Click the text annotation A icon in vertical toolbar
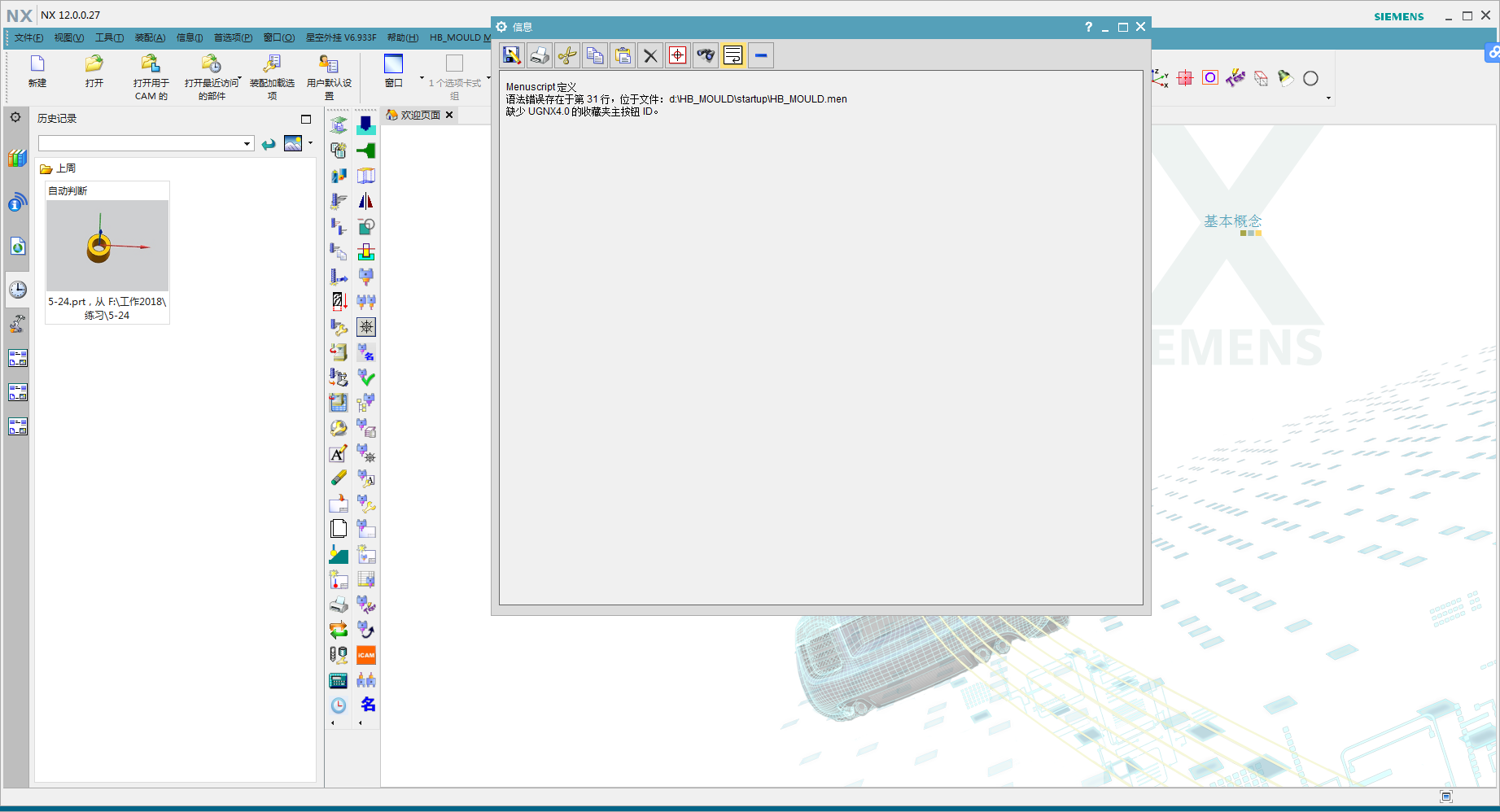This screenshot has height=812, width=1500. (339, 453)
